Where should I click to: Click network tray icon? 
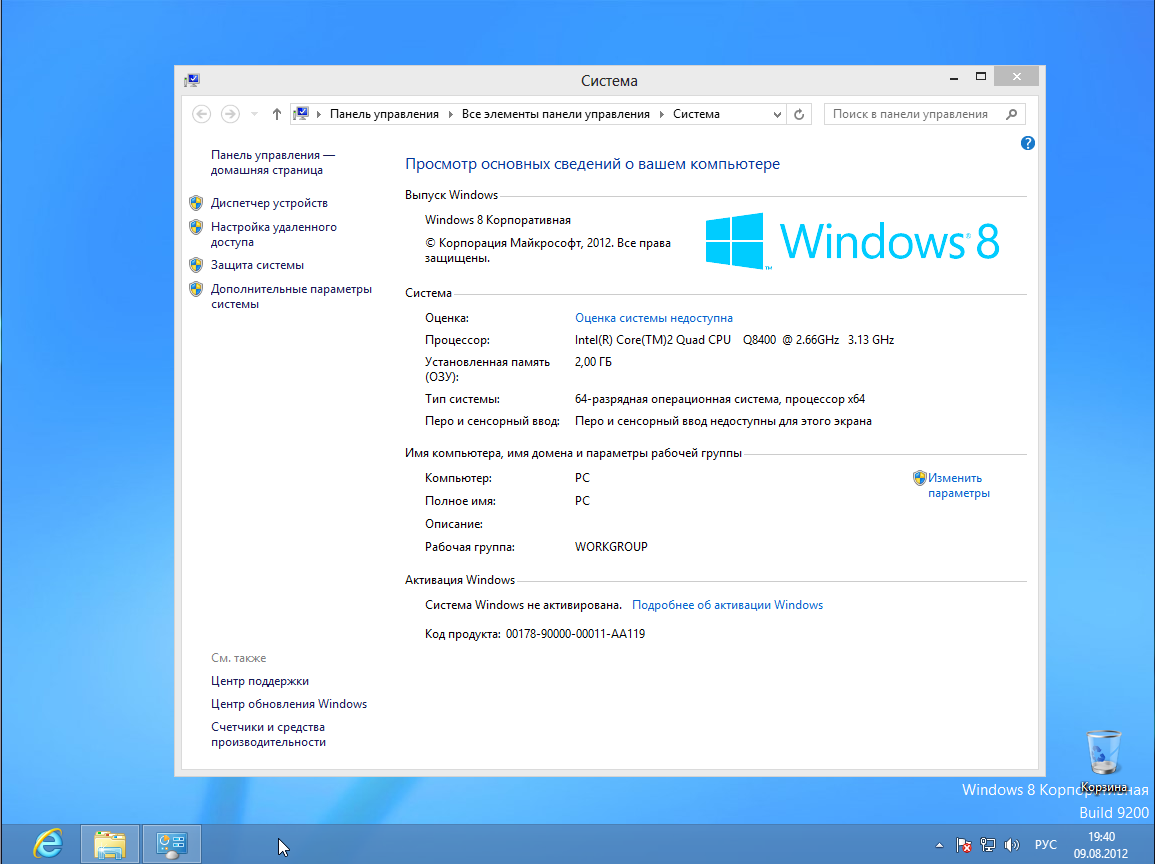[988, 845]
